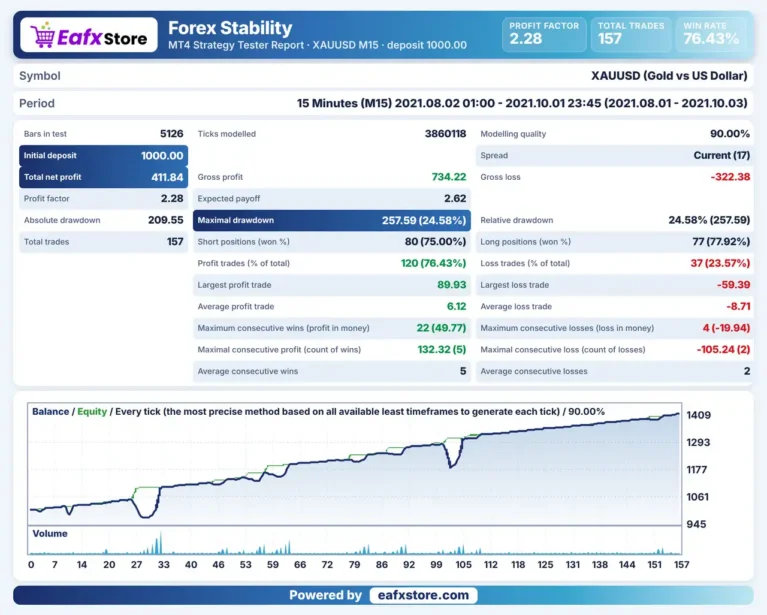Click the Period date range value

pos(522,103)
